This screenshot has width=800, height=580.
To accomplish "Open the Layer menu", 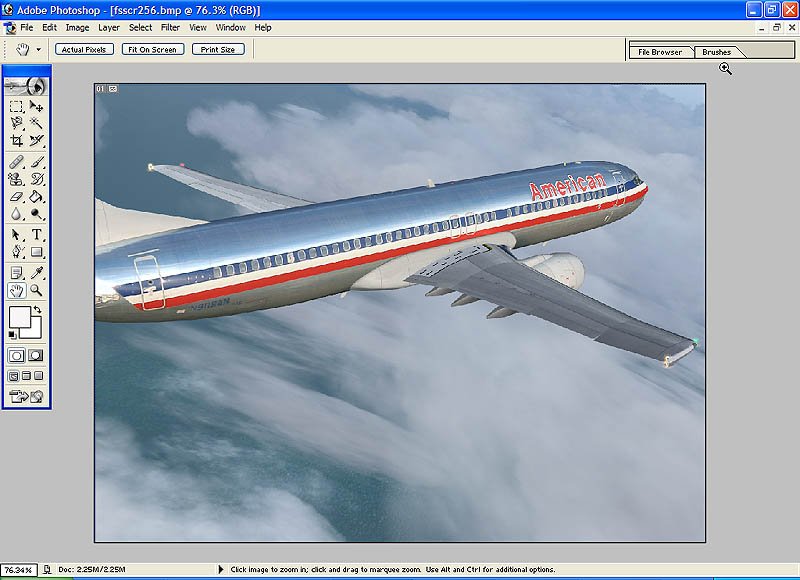I will pos(108,28).
